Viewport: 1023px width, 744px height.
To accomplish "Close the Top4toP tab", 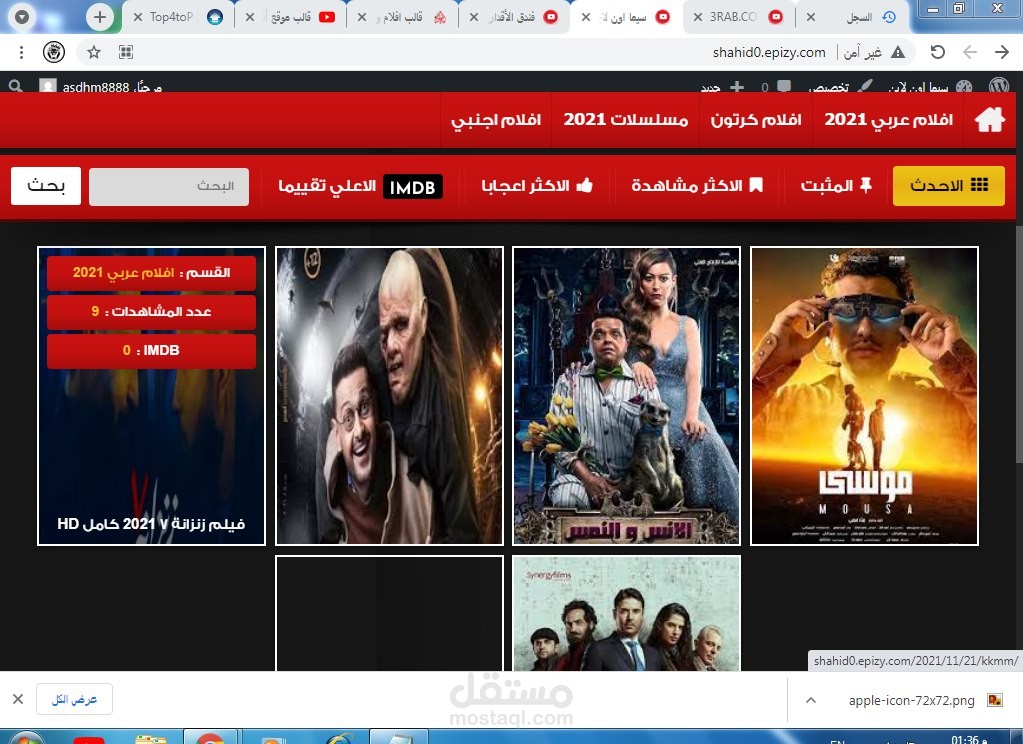I will [x=138, y=17].
